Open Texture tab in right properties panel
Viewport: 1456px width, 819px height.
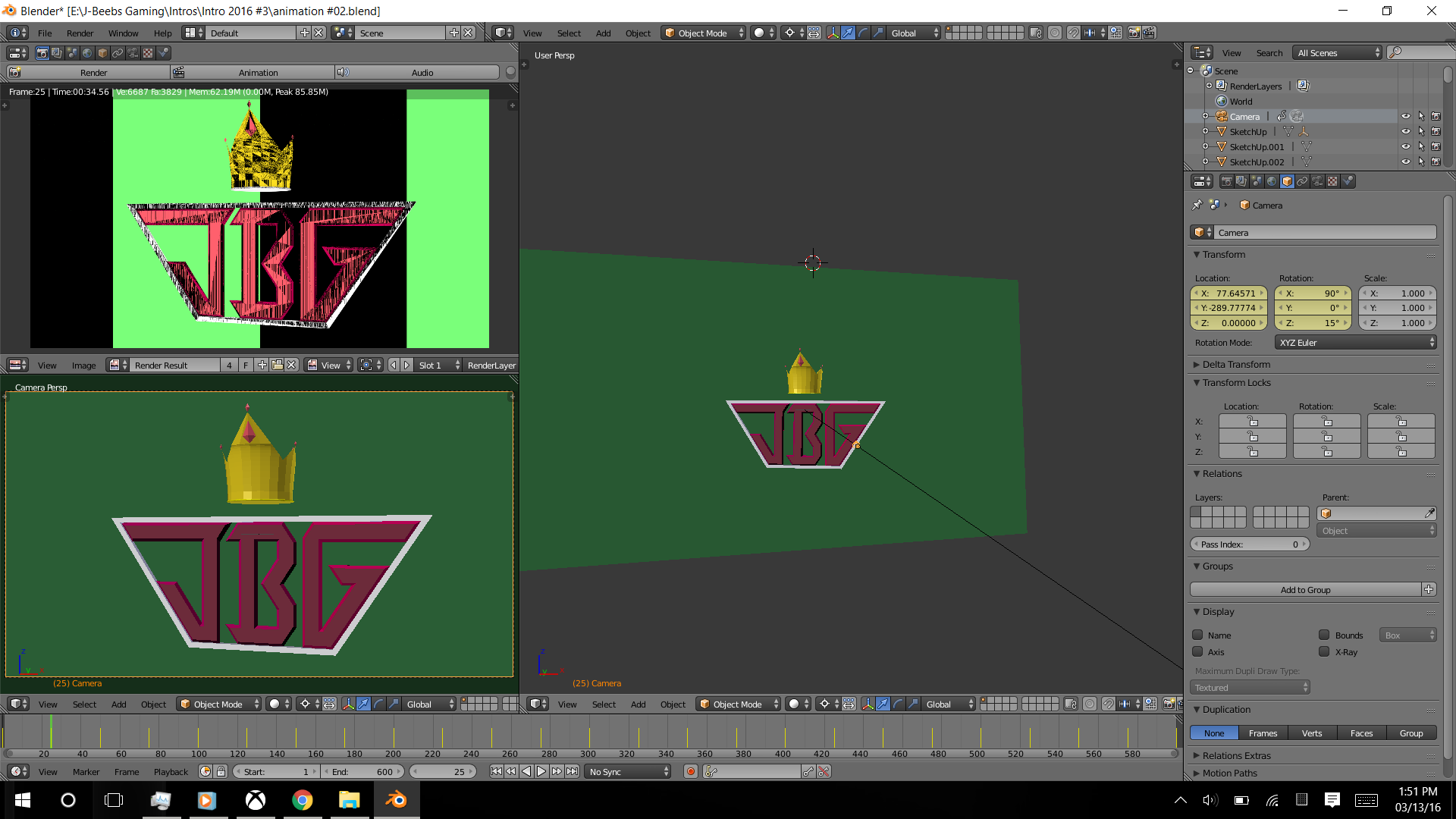1332,181
